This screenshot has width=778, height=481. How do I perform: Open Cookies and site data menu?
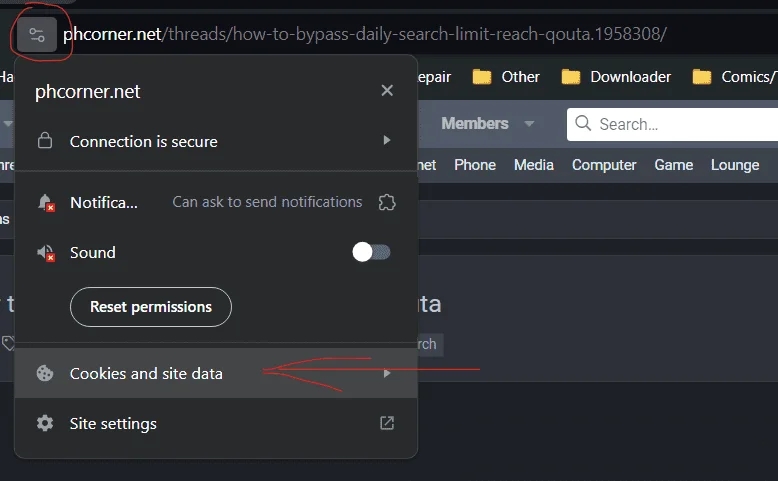click(216, 373)
